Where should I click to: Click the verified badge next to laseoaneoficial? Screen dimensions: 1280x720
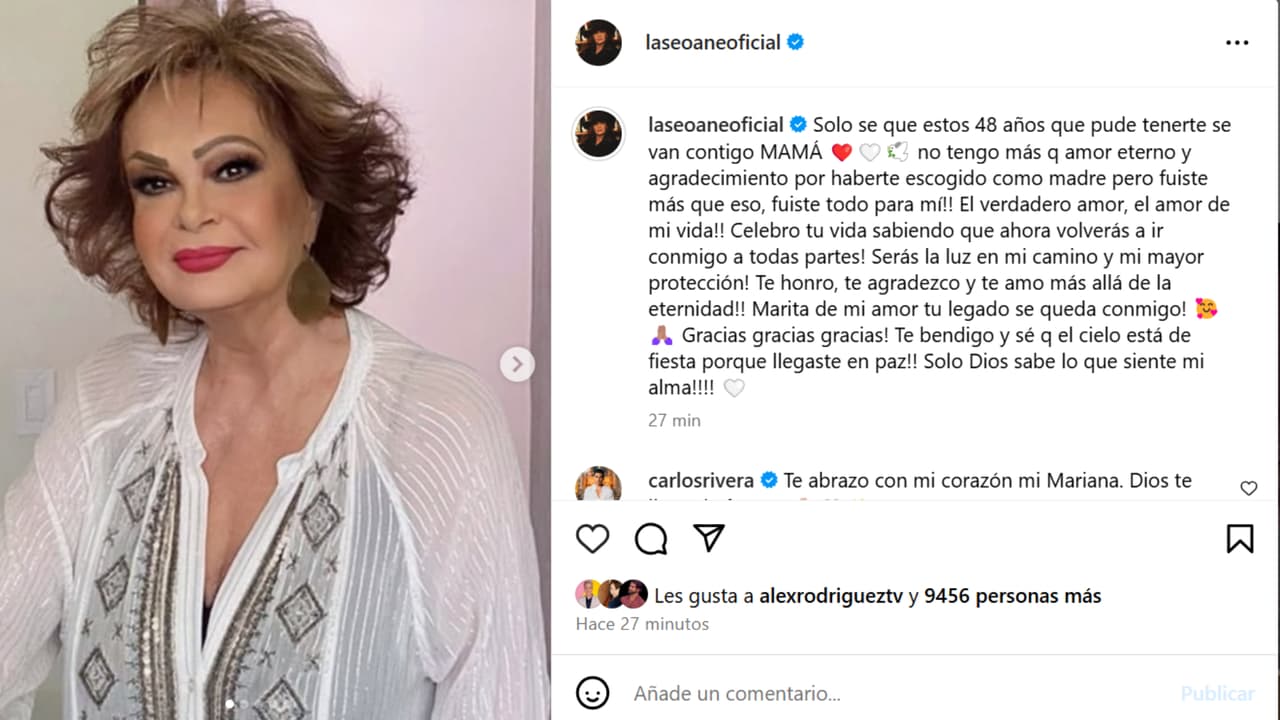795,42
